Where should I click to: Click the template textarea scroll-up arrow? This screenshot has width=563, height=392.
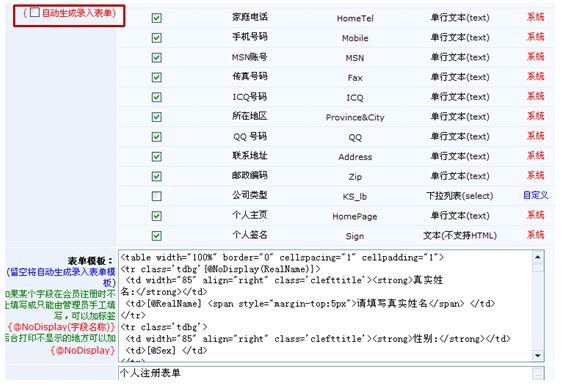coord(538,257)
